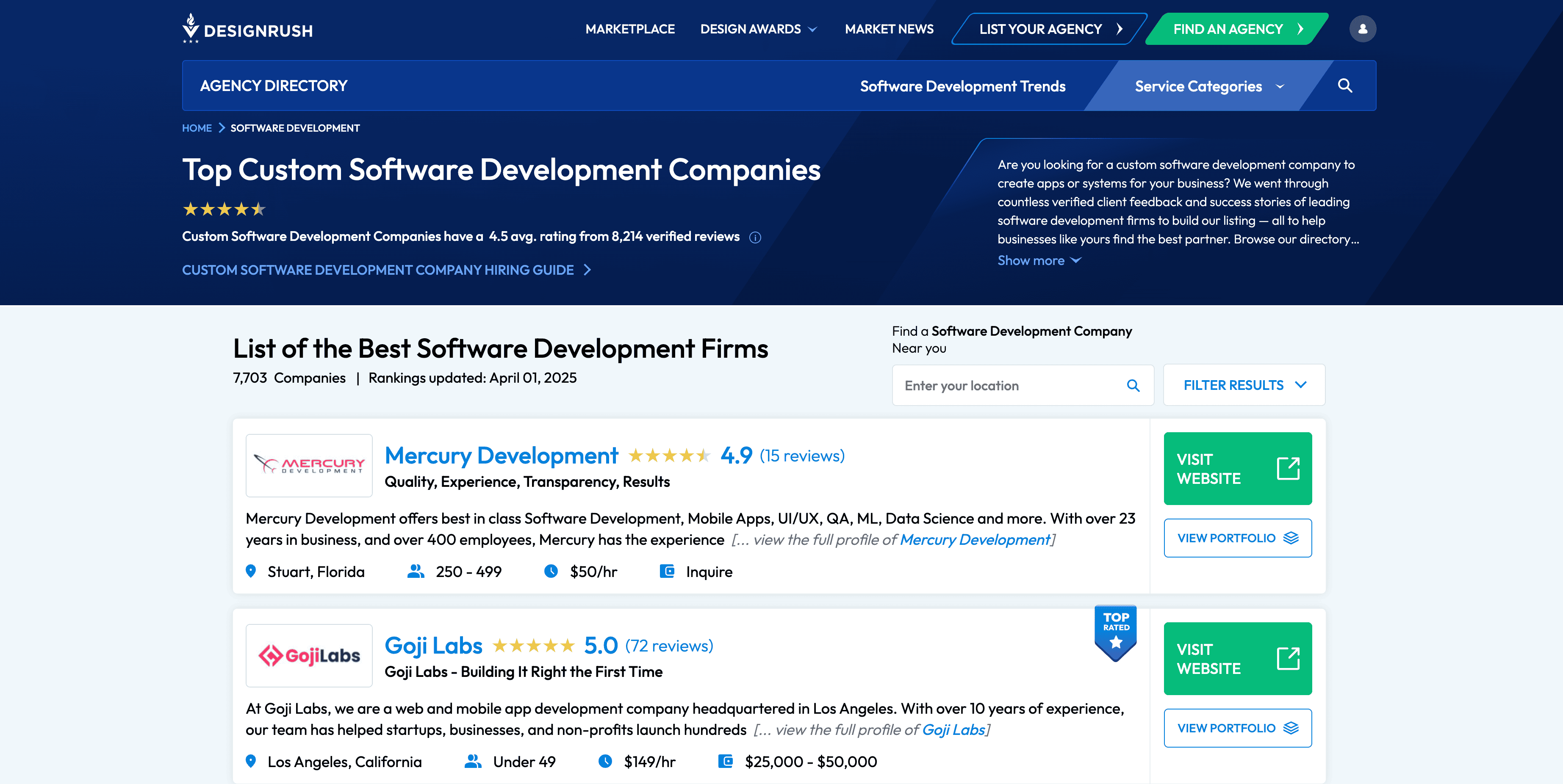Click the Goji Labs logo thumbnail
The height and width of the screenshot is (784, 1563).
point(309,655)
